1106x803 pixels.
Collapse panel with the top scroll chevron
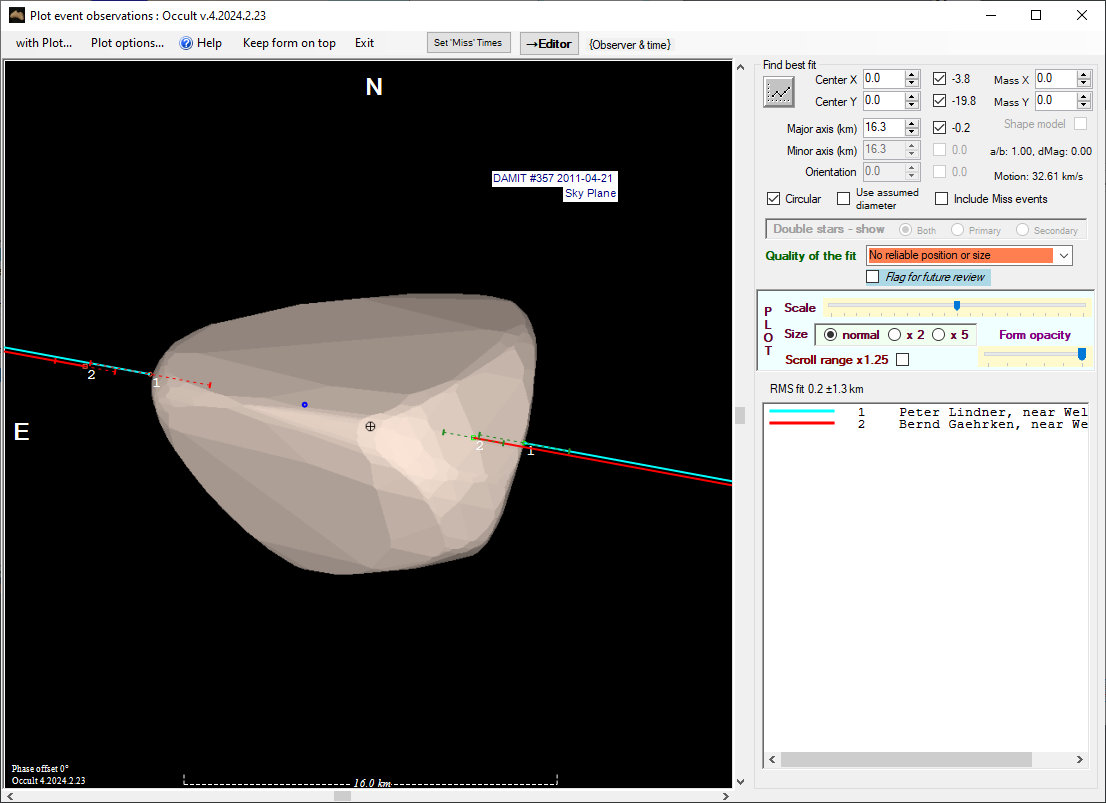click(741, 68)
